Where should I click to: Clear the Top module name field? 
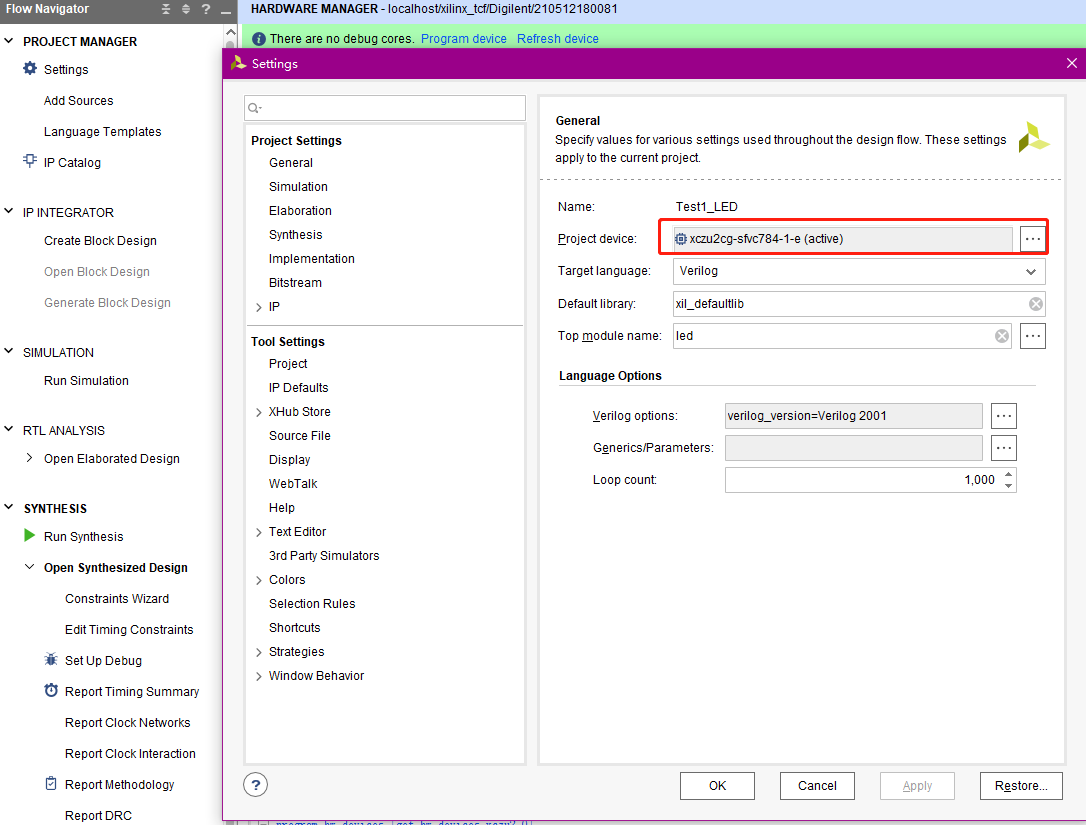(x=1002, y=336)
